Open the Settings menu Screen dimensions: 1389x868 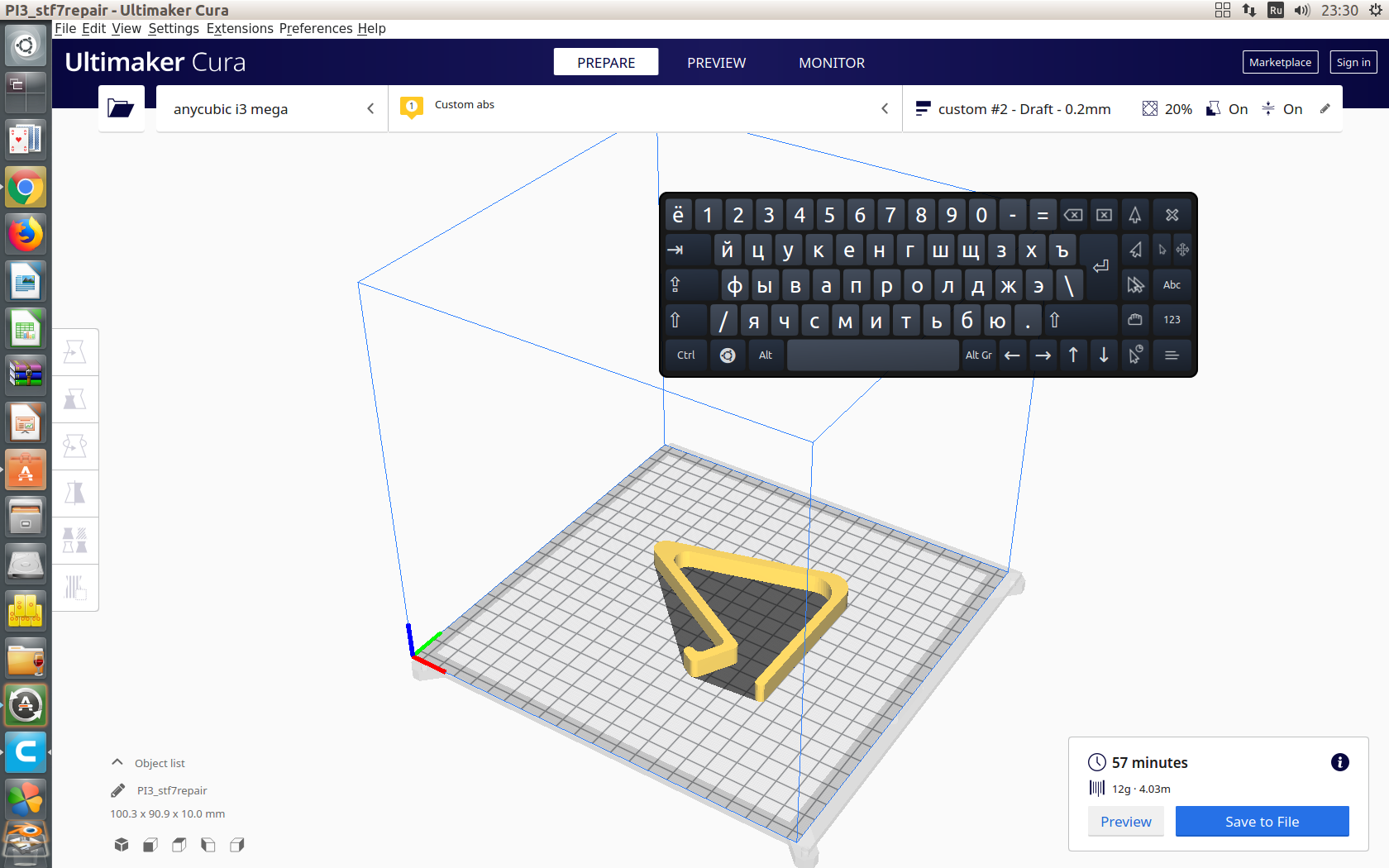point(174,28)
